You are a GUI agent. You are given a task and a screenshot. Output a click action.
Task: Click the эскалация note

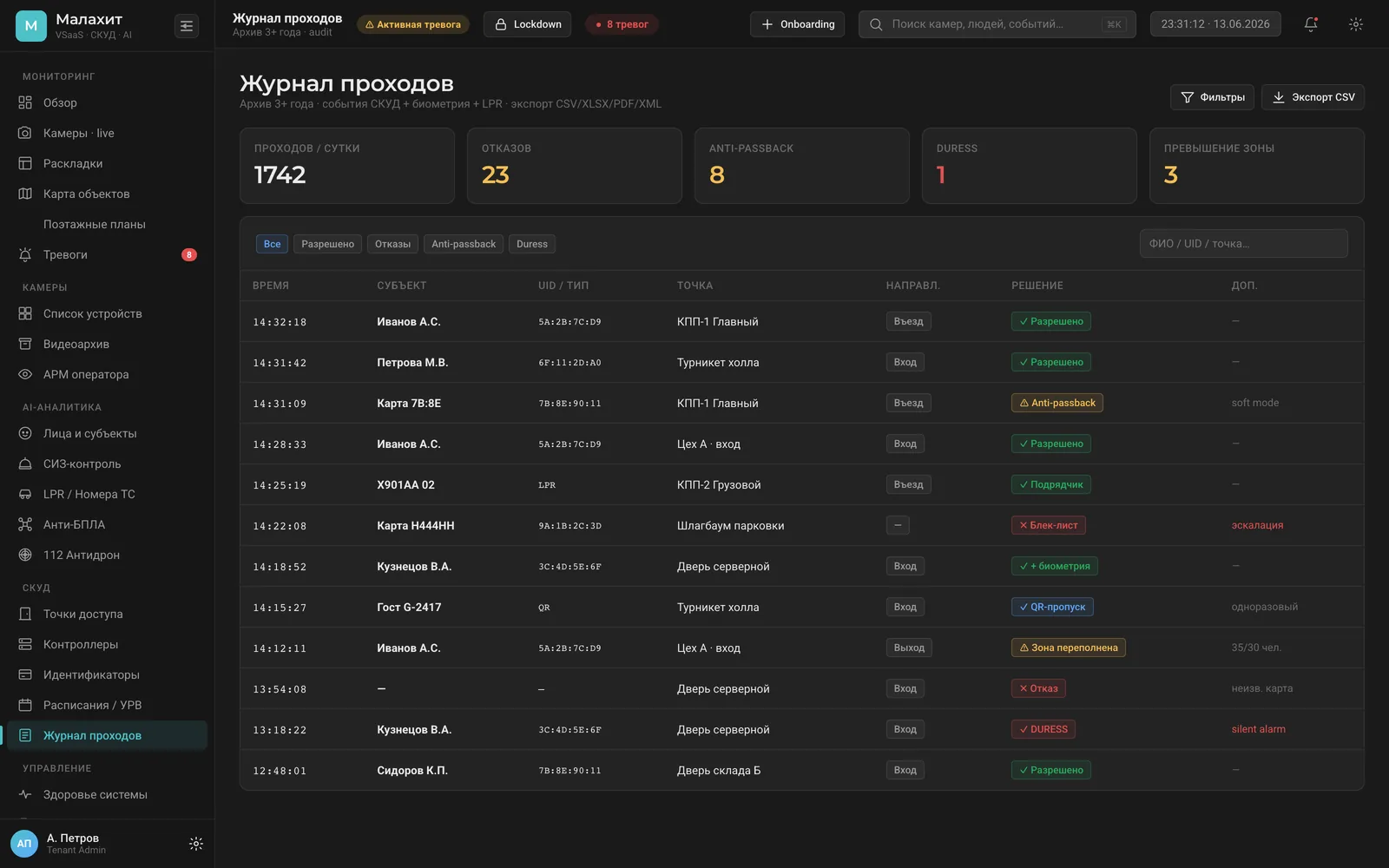[1257, 525]
